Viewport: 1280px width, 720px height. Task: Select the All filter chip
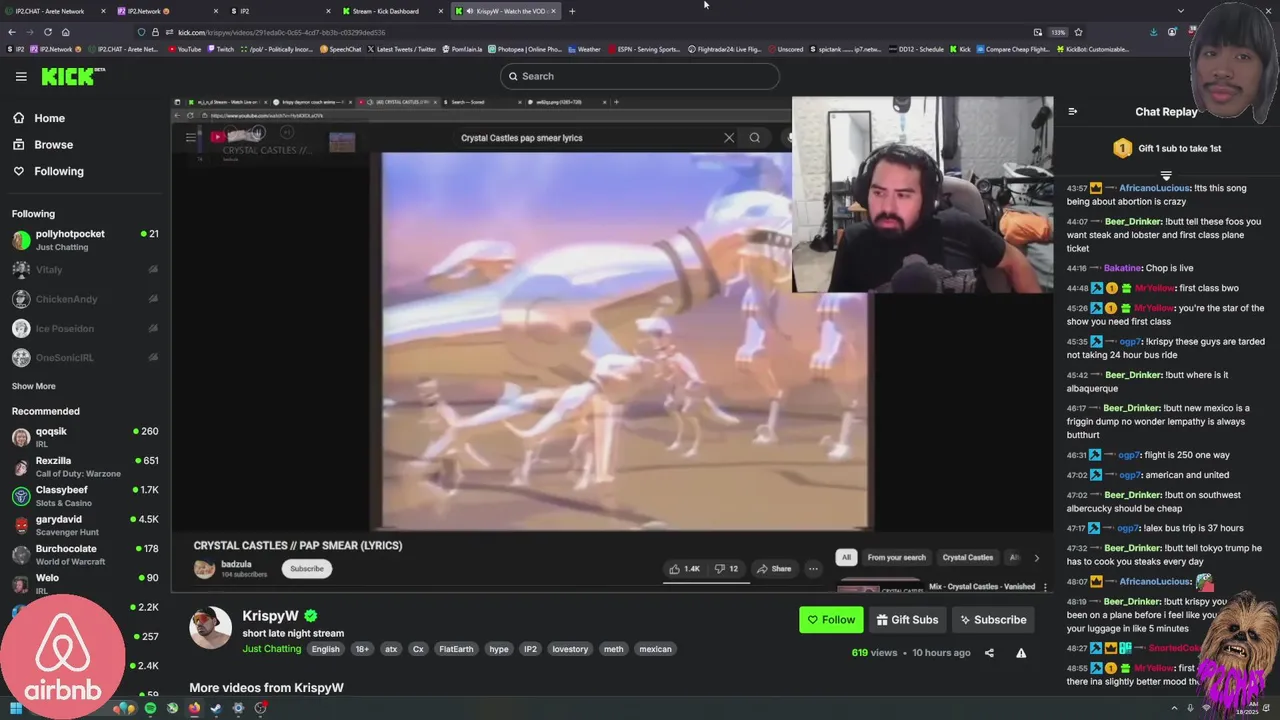click(846, 557)
